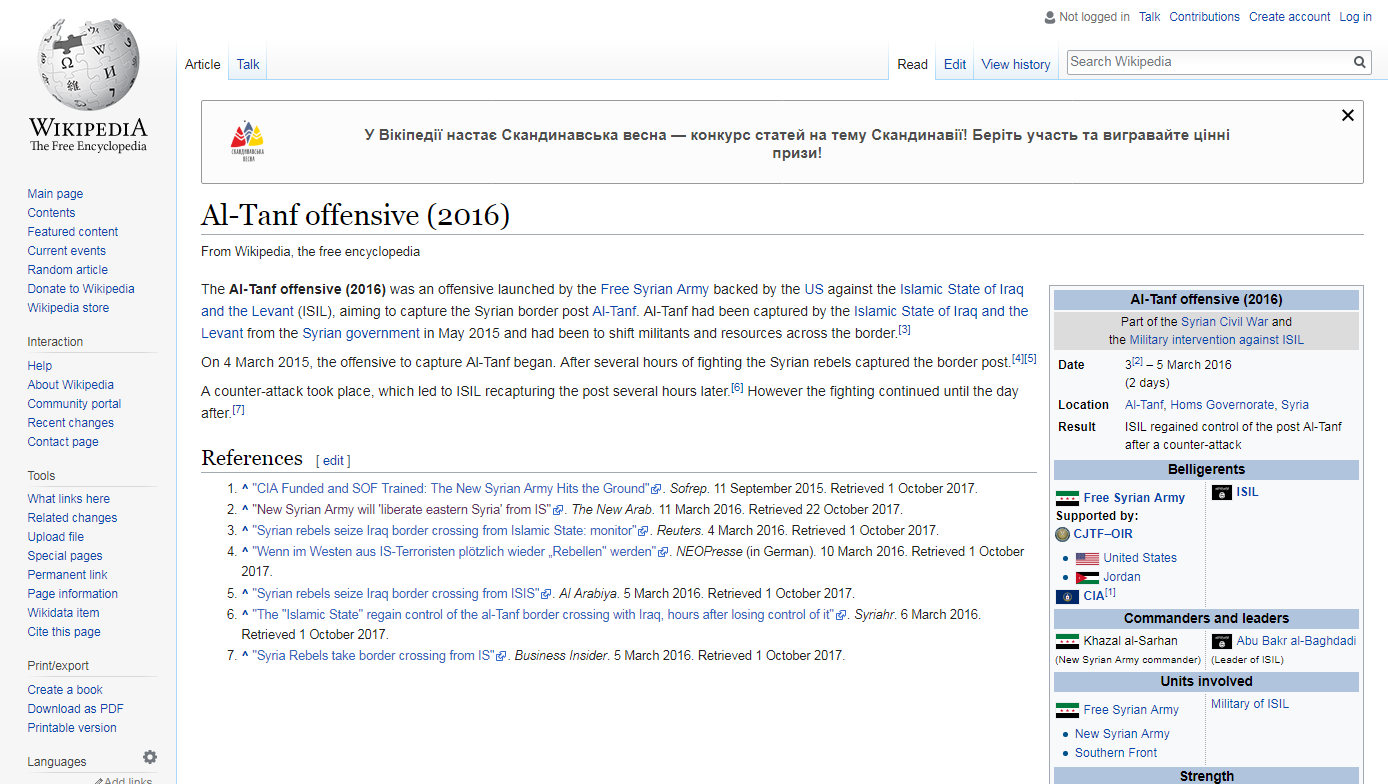
Task: Jump back from reference 1 caret
Action: pos(245,489)
